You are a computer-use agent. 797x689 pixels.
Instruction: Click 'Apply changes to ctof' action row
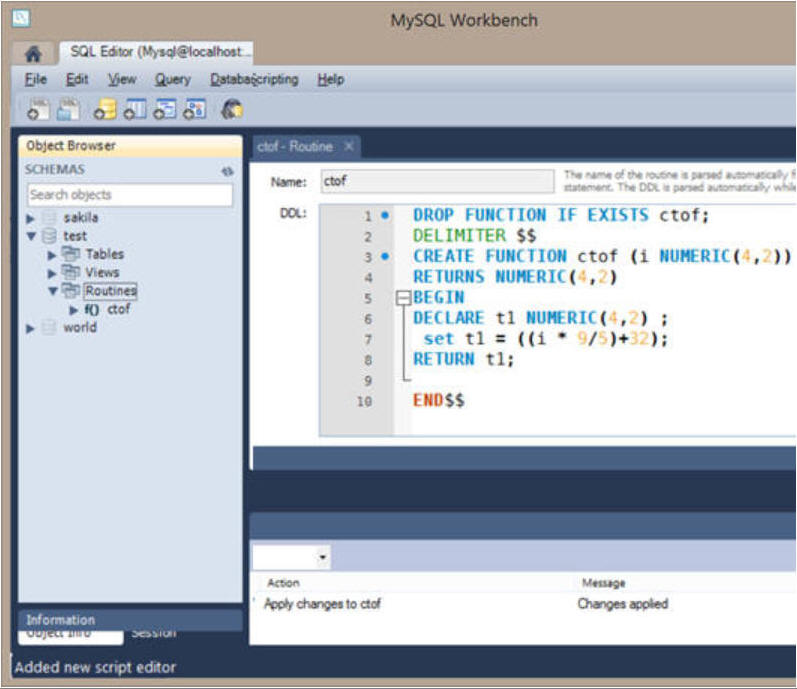pos(322,604)
